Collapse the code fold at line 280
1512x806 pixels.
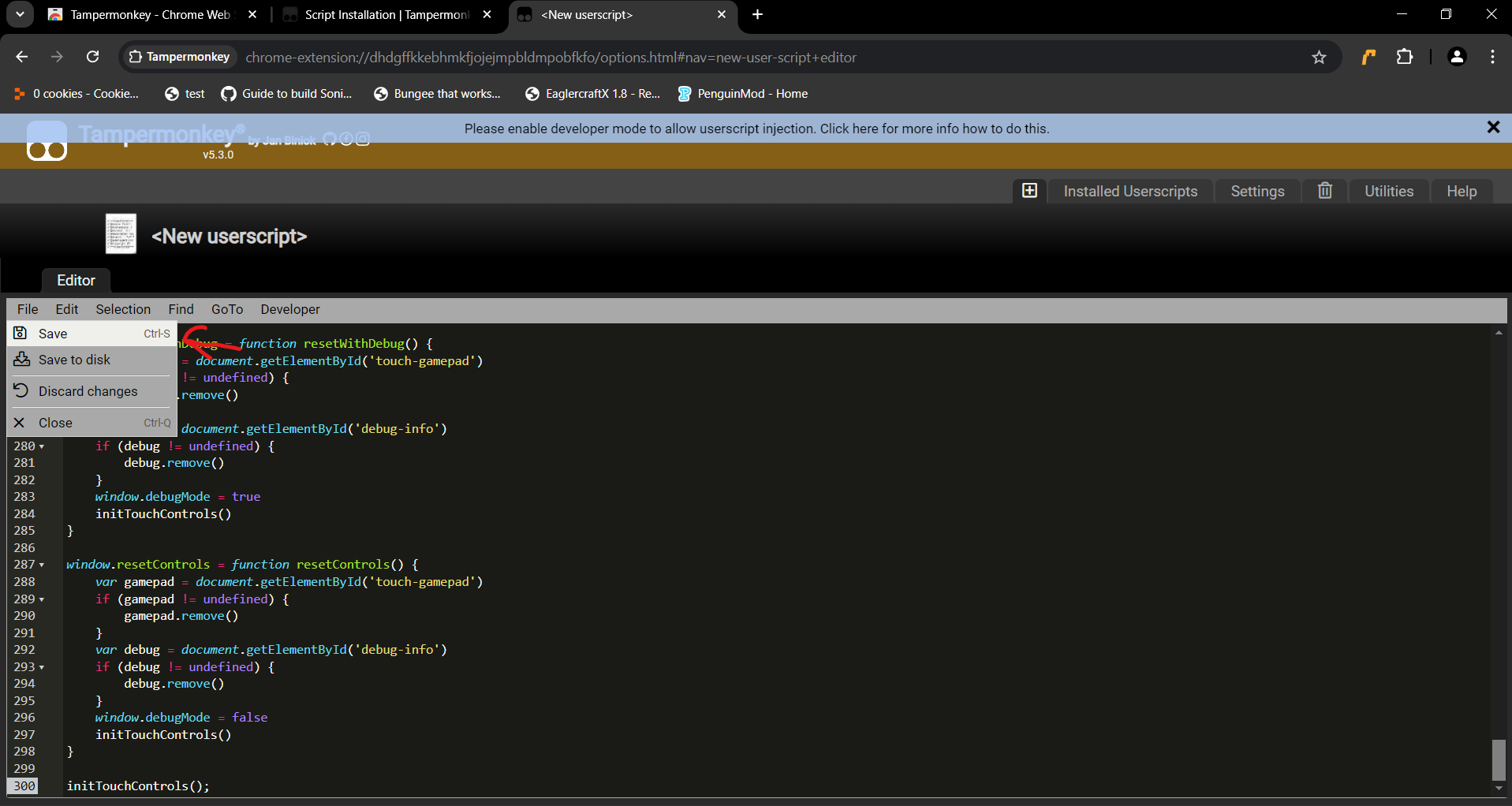coord(42,446)
